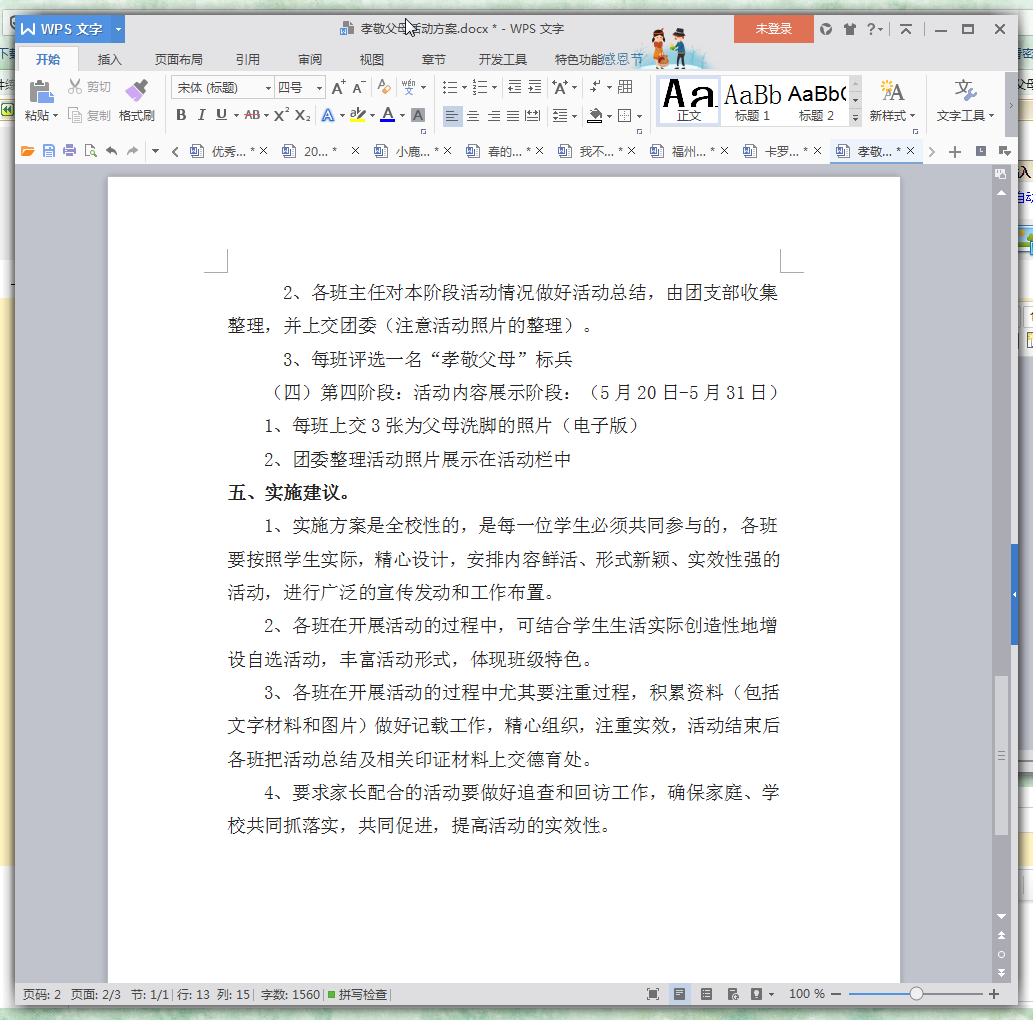Click 字数: 1560 word count
The width and height of the screenshot is (1033, 1020).
coord(291,994)
